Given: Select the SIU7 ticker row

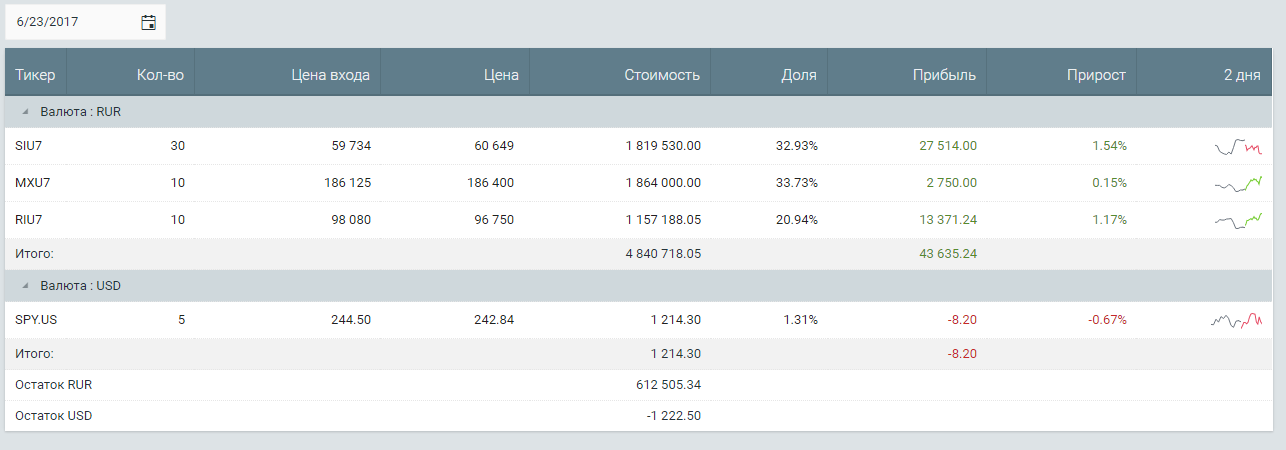Looking at the screenshot, I should [638, 146].
